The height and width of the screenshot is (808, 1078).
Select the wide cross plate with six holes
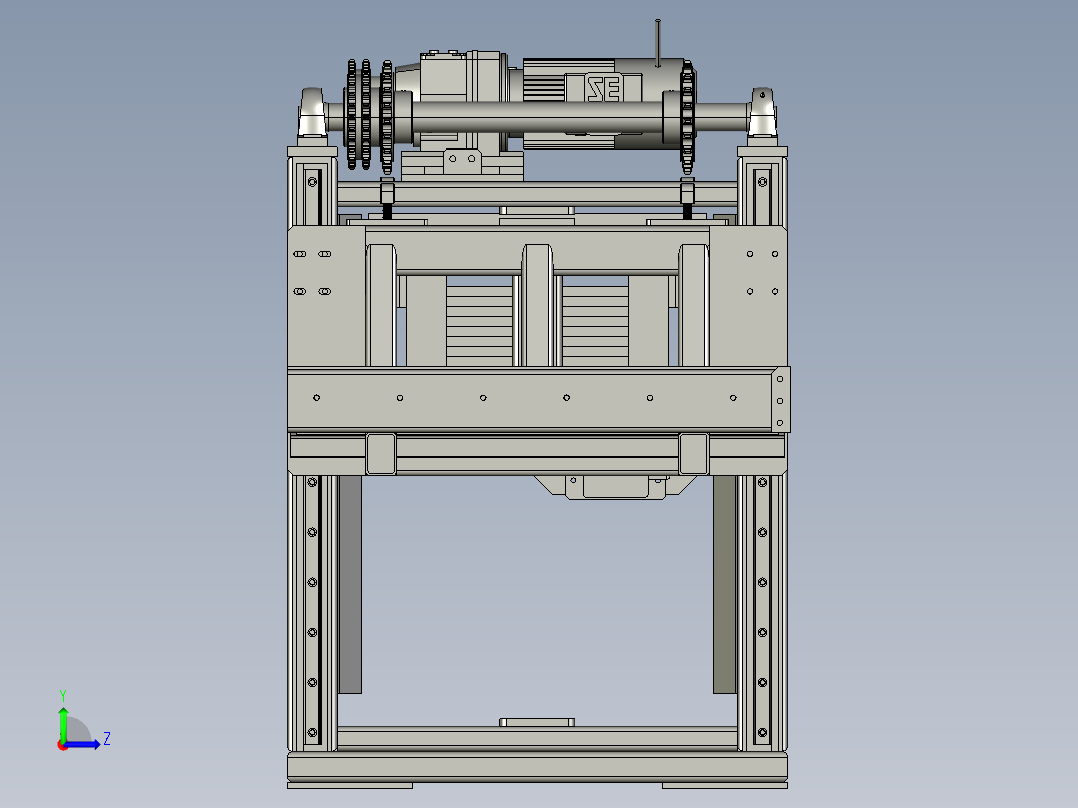tap(530, 399)
